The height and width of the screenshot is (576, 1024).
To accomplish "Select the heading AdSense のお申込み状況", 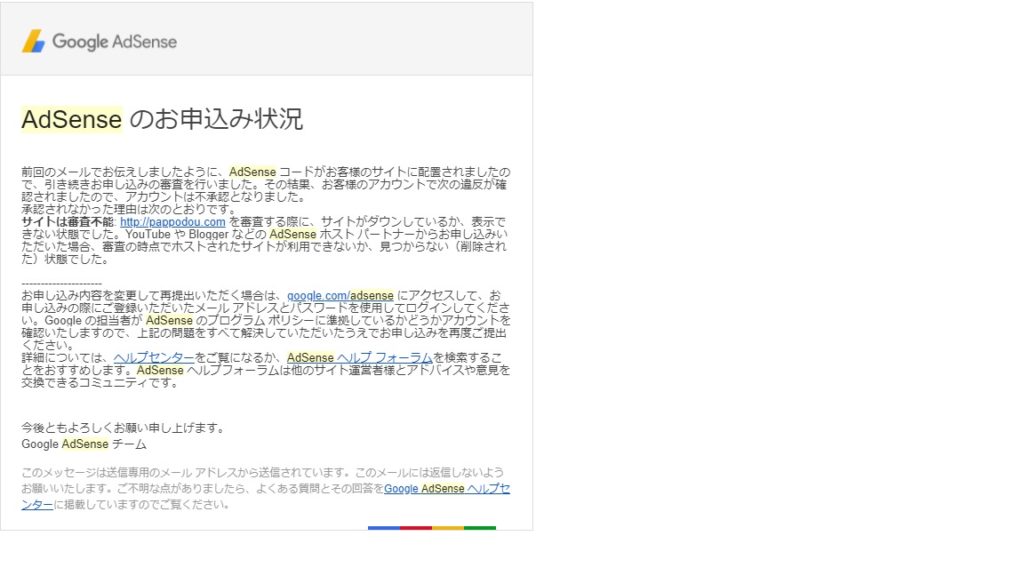I will pos(162,120).
